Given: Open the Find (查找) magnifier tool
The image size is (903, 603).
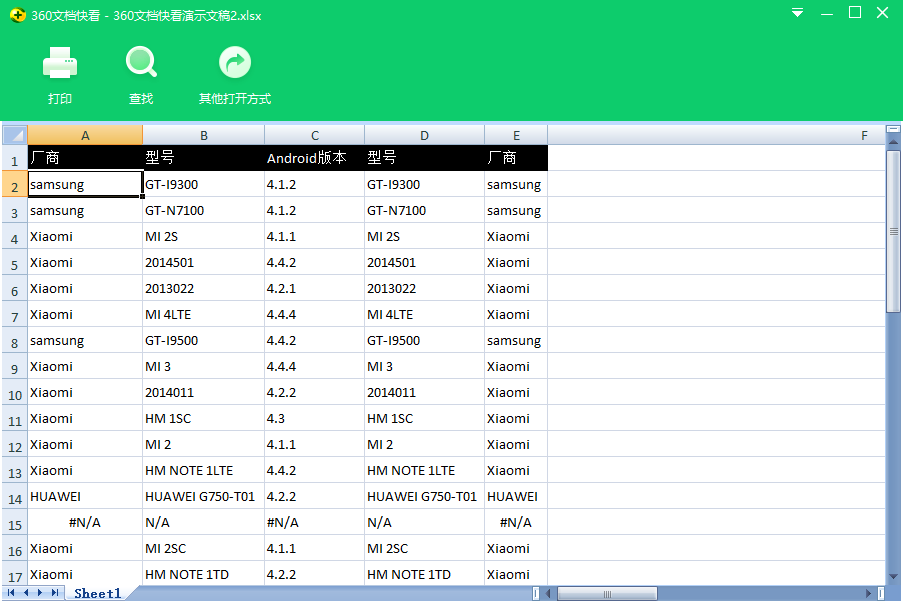Looking at the screenshot, I should [141, 62].
